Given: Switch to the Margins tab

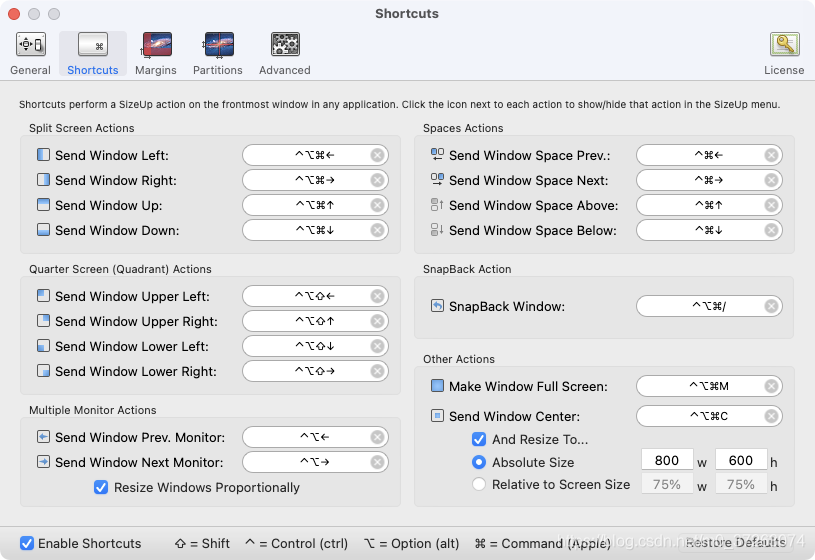Looking at the screenshot, I should point(156,54).
